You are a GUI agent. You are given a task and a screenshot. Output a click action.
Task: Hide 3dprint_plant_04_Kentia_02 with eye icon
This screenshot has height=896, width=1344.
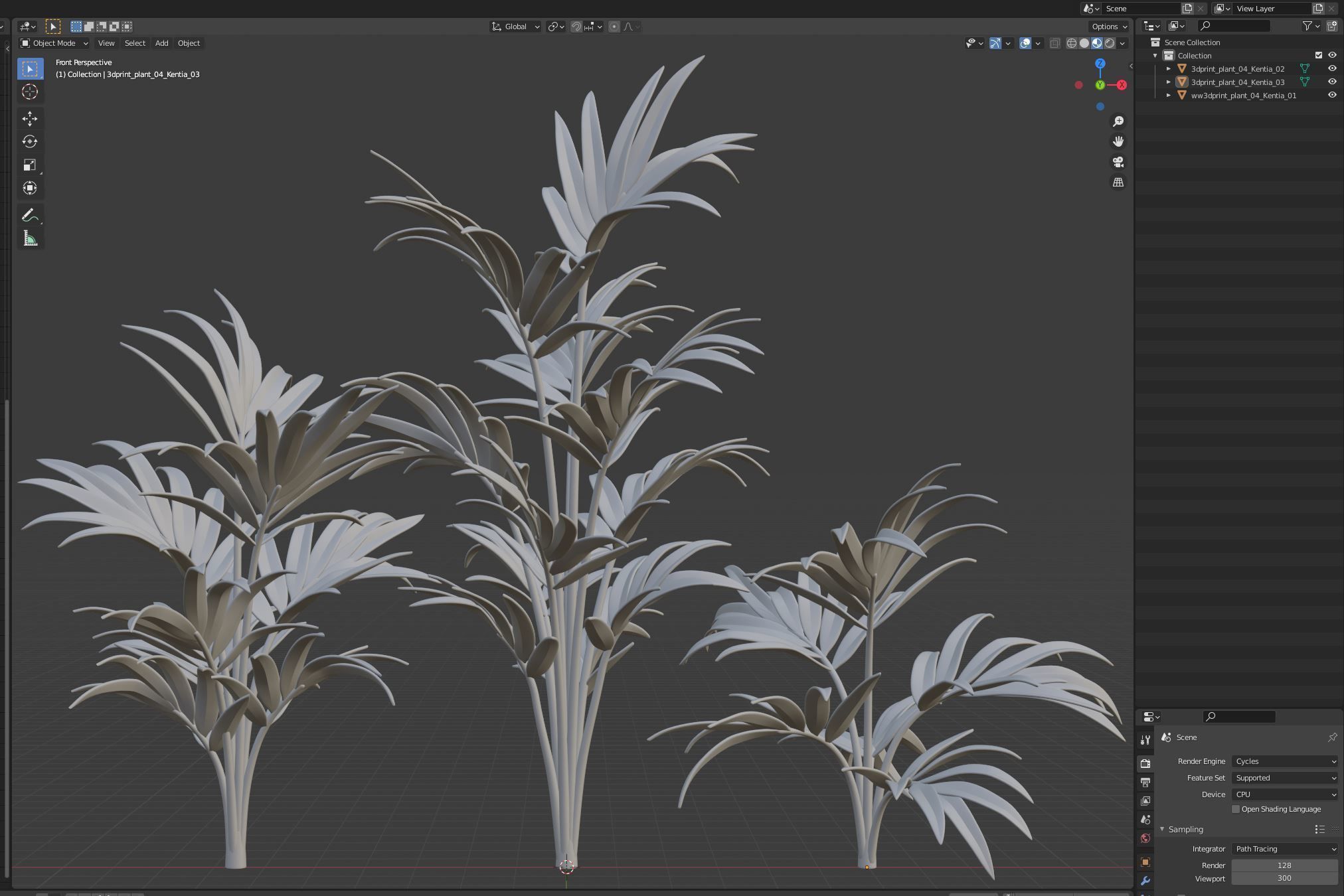click(1331, 68)
